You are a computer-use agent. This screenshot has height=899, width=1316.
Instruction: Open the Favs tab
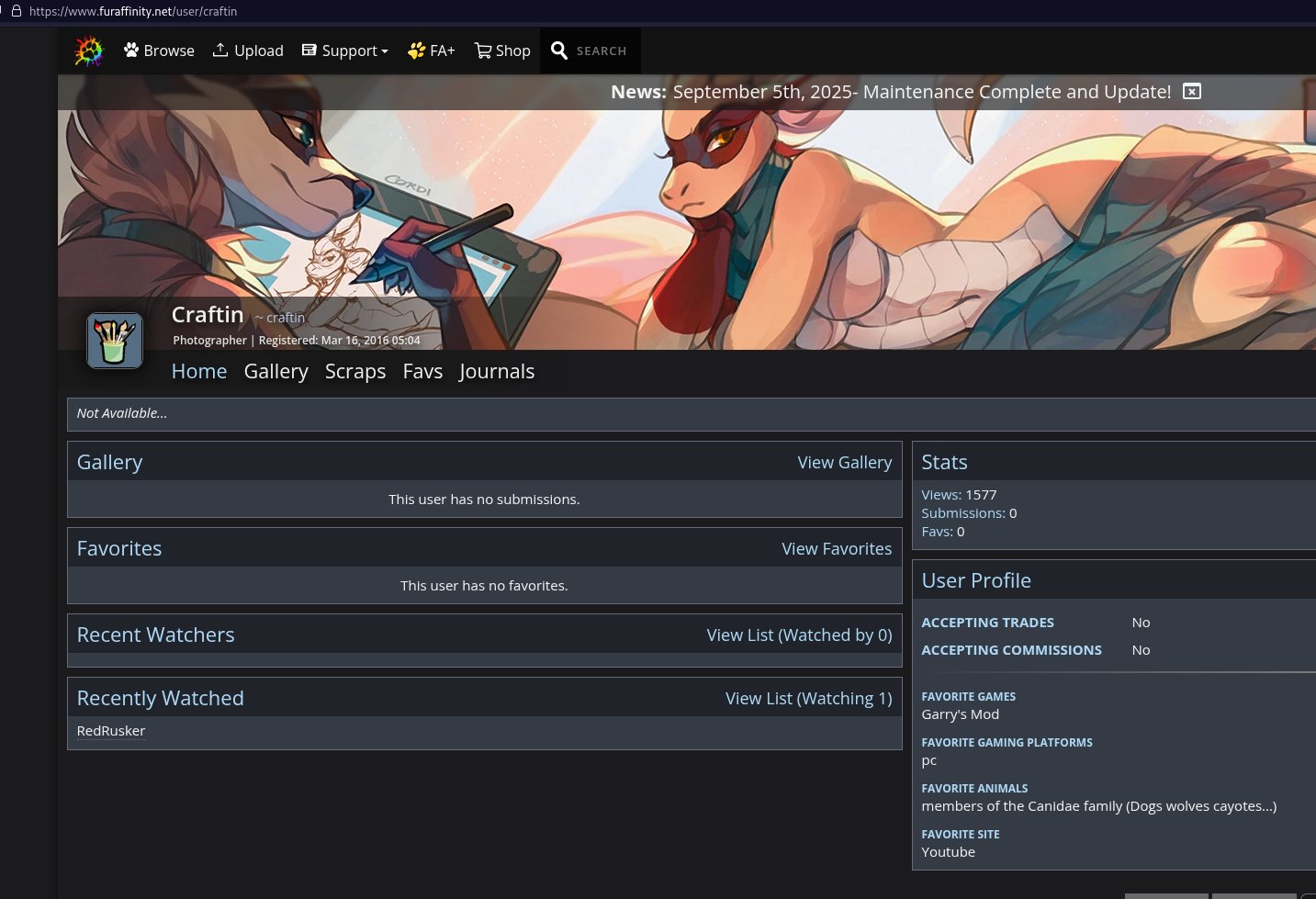(422, 371)
